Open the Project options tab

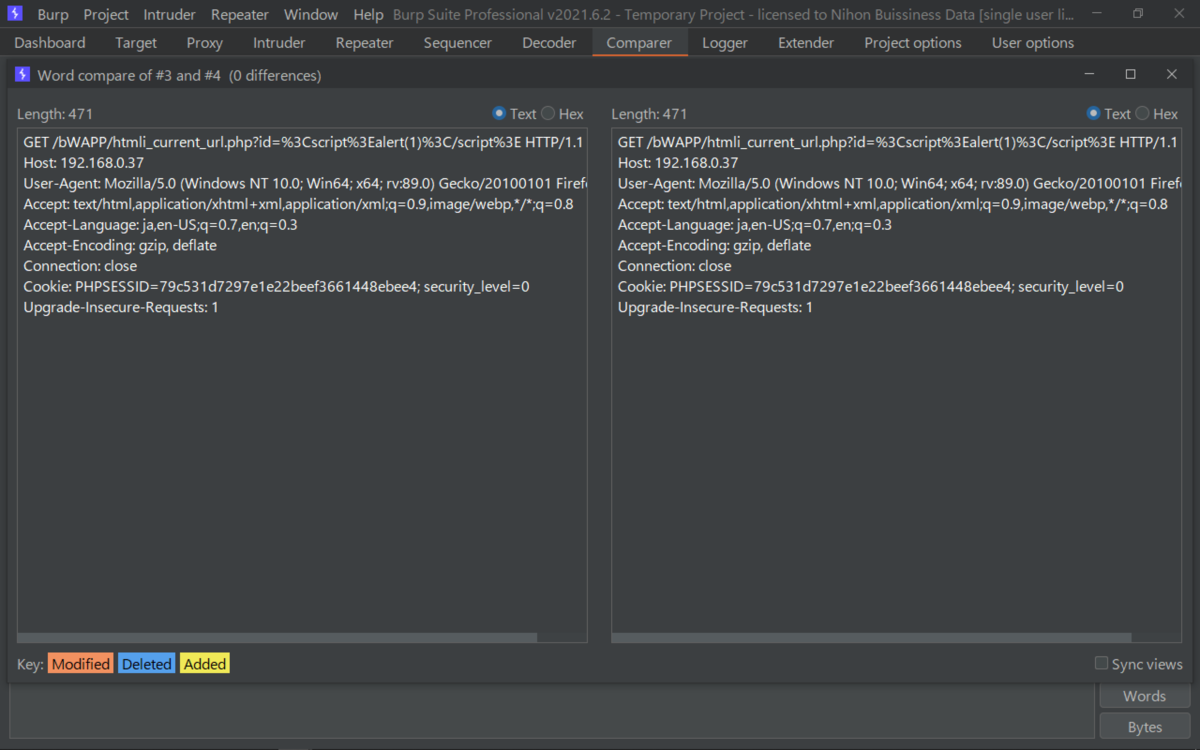pyautogui.click(x=913, y=43)
